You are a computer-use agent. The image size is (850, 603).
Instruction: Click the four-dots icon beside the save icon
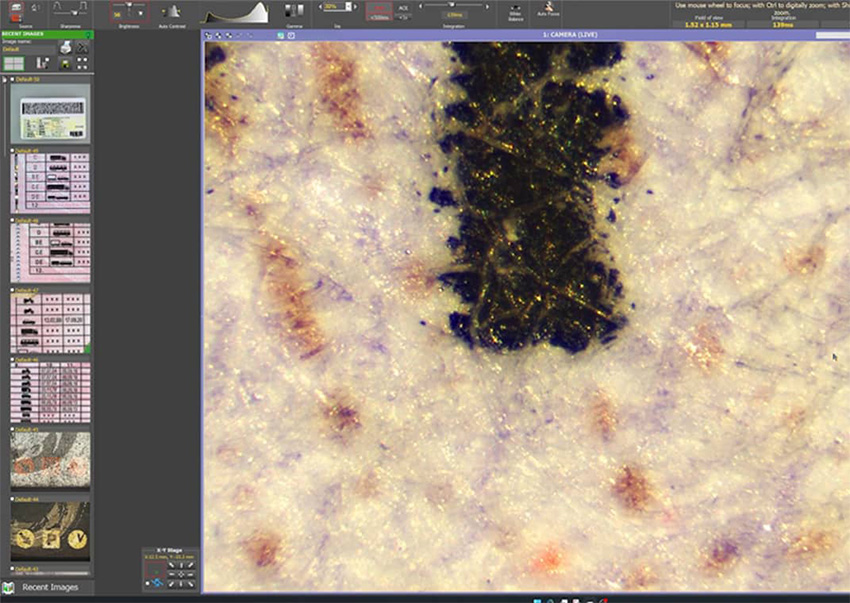[82, 63]
